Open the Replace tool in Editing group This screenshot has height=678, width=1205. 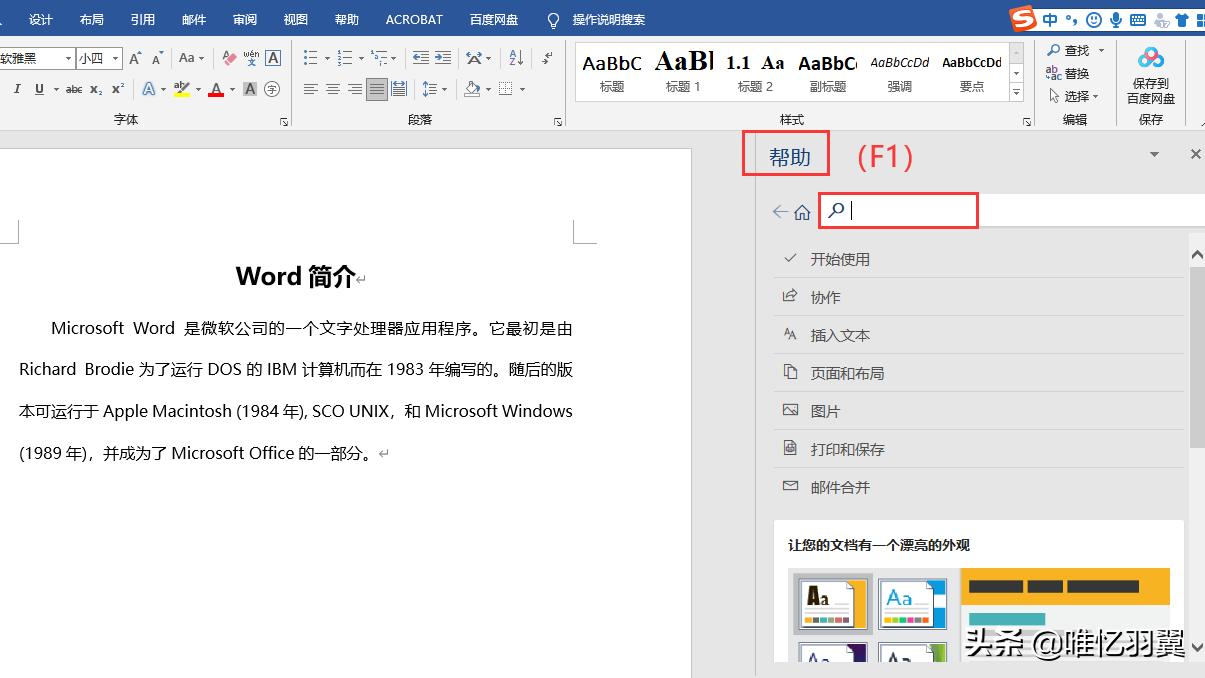coord(1071,72)
